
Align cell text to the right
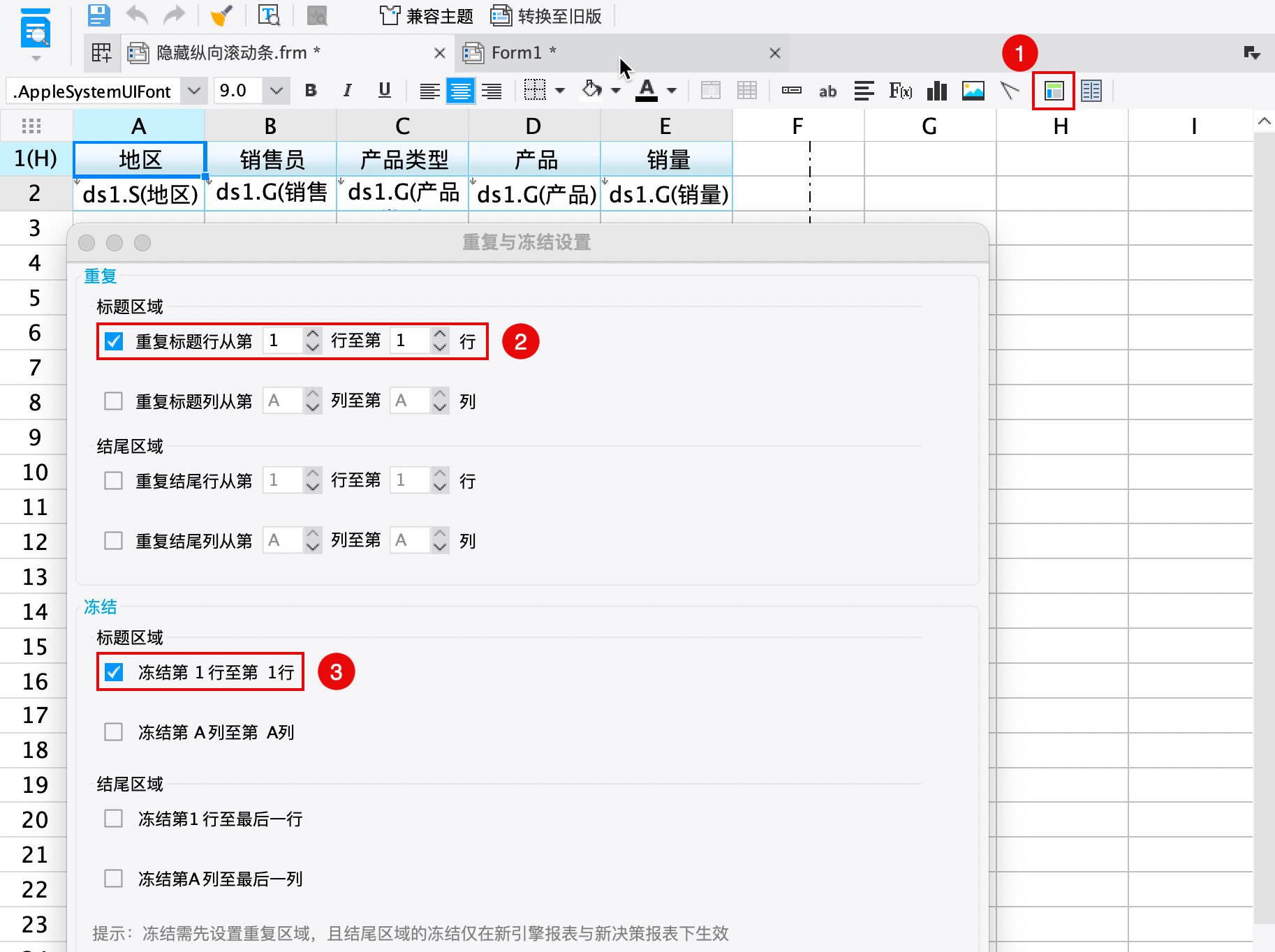492,91
